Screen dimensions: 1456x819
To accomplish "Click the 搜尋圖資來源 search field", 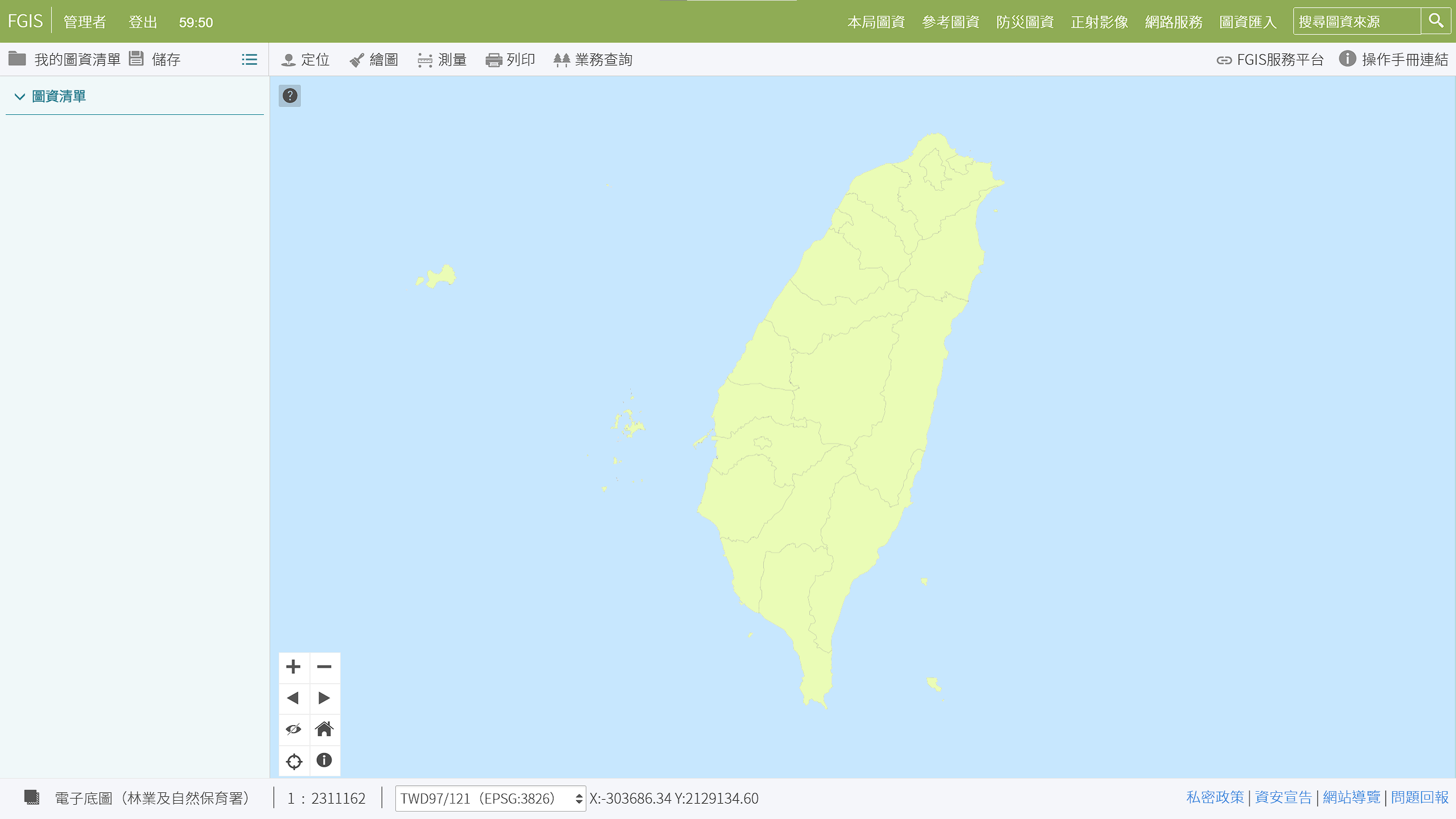I will click(x=1356, y=22).
